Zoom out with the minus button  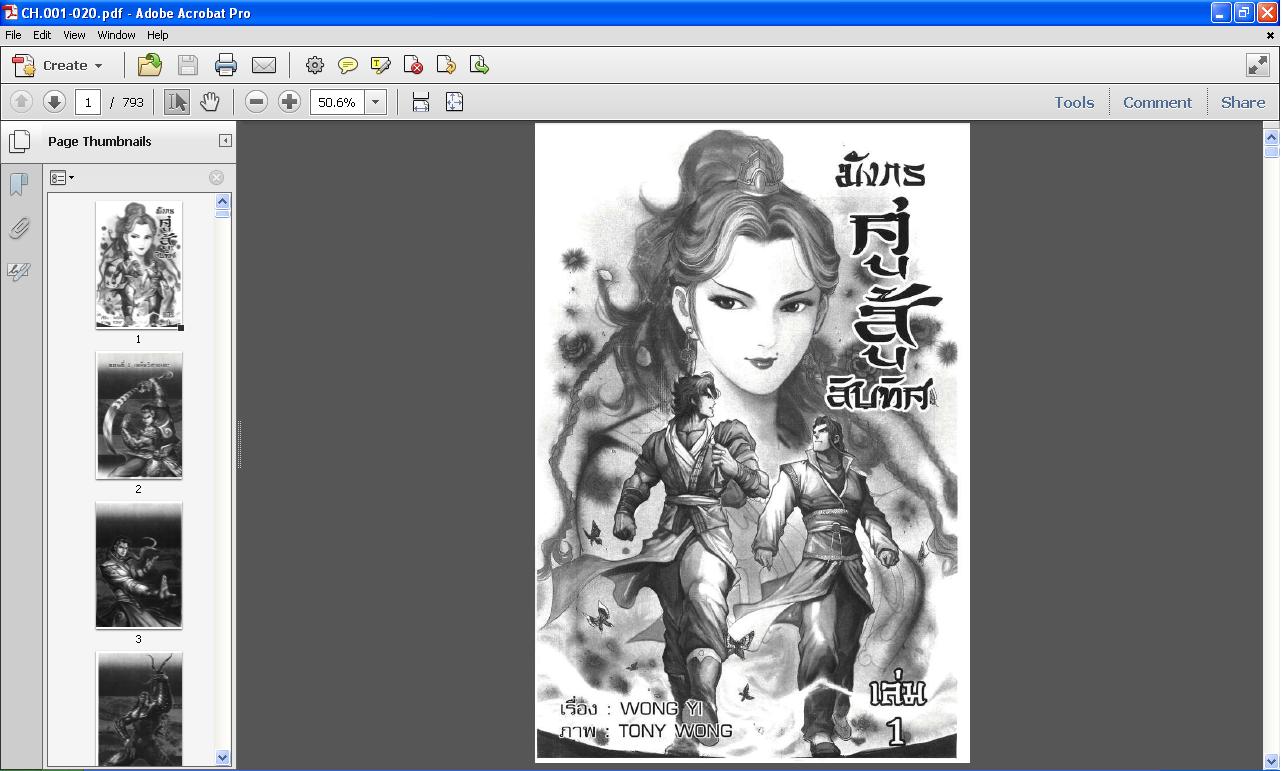tap(256, 102)
